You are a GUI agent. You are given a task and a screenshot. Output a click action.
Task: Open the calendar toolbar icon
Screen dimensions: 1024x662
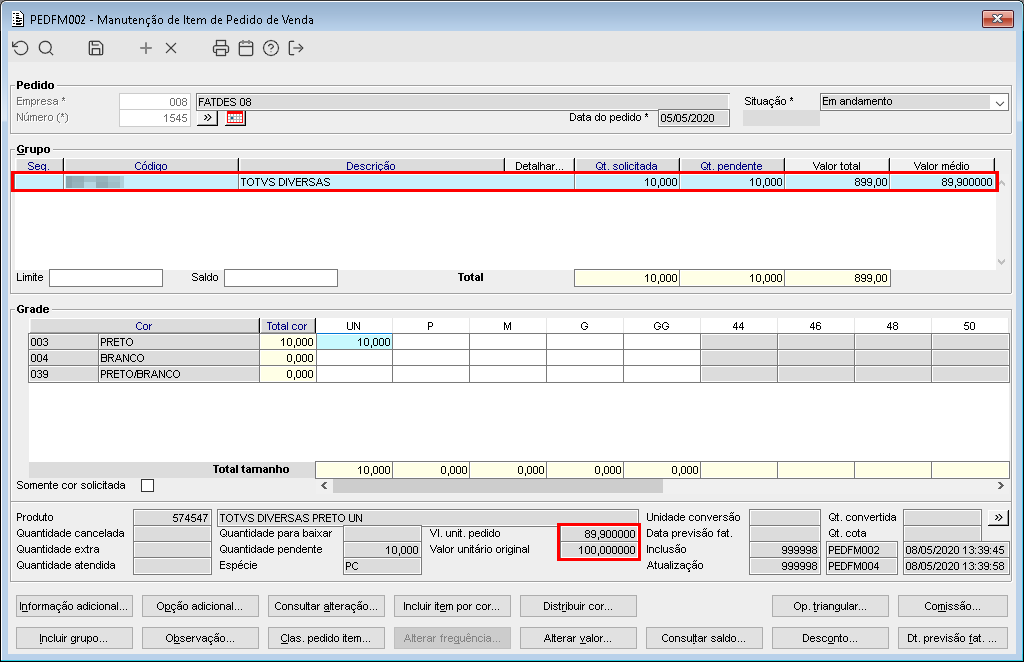(246, 48)
